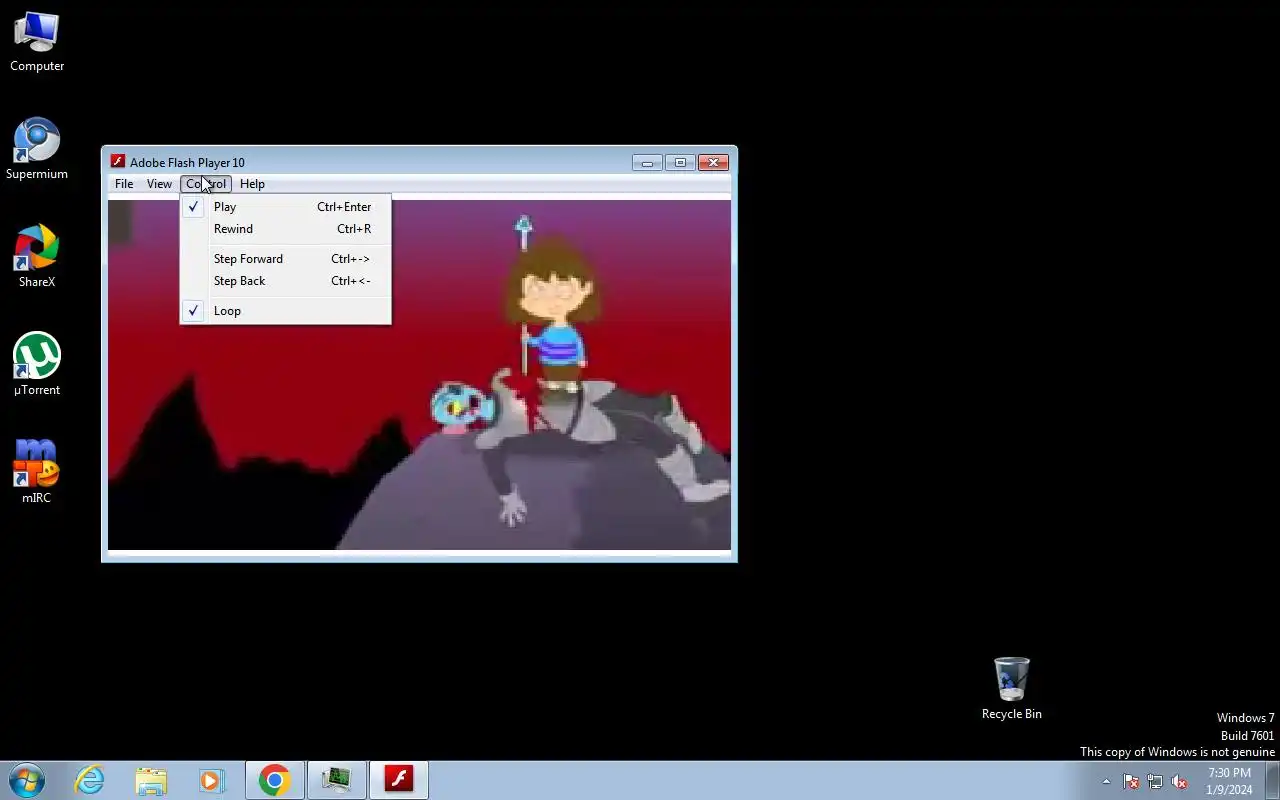
Task: Open the Help menu
Action: click(x=252, y=184)
